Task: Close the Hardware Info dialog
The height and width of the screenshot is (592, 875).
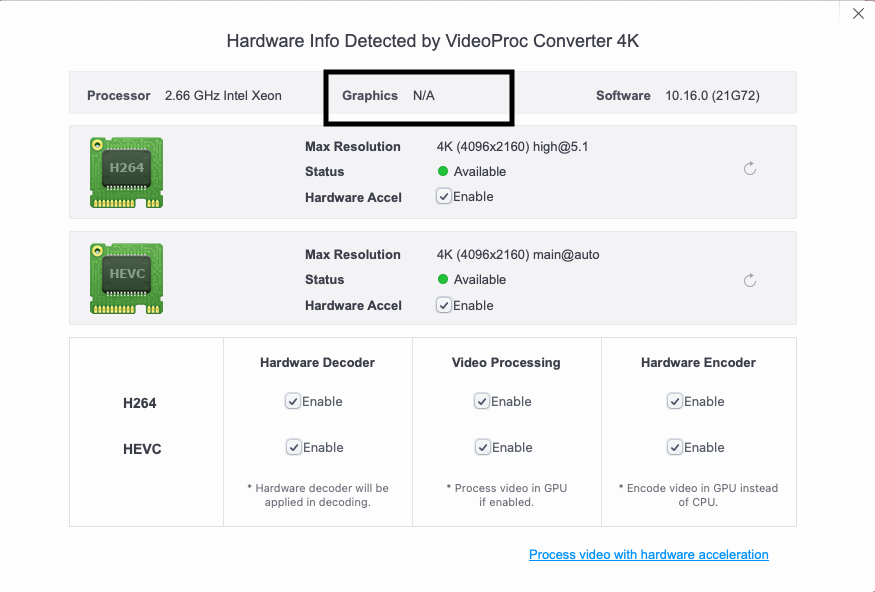Action: tap(858, 13)
